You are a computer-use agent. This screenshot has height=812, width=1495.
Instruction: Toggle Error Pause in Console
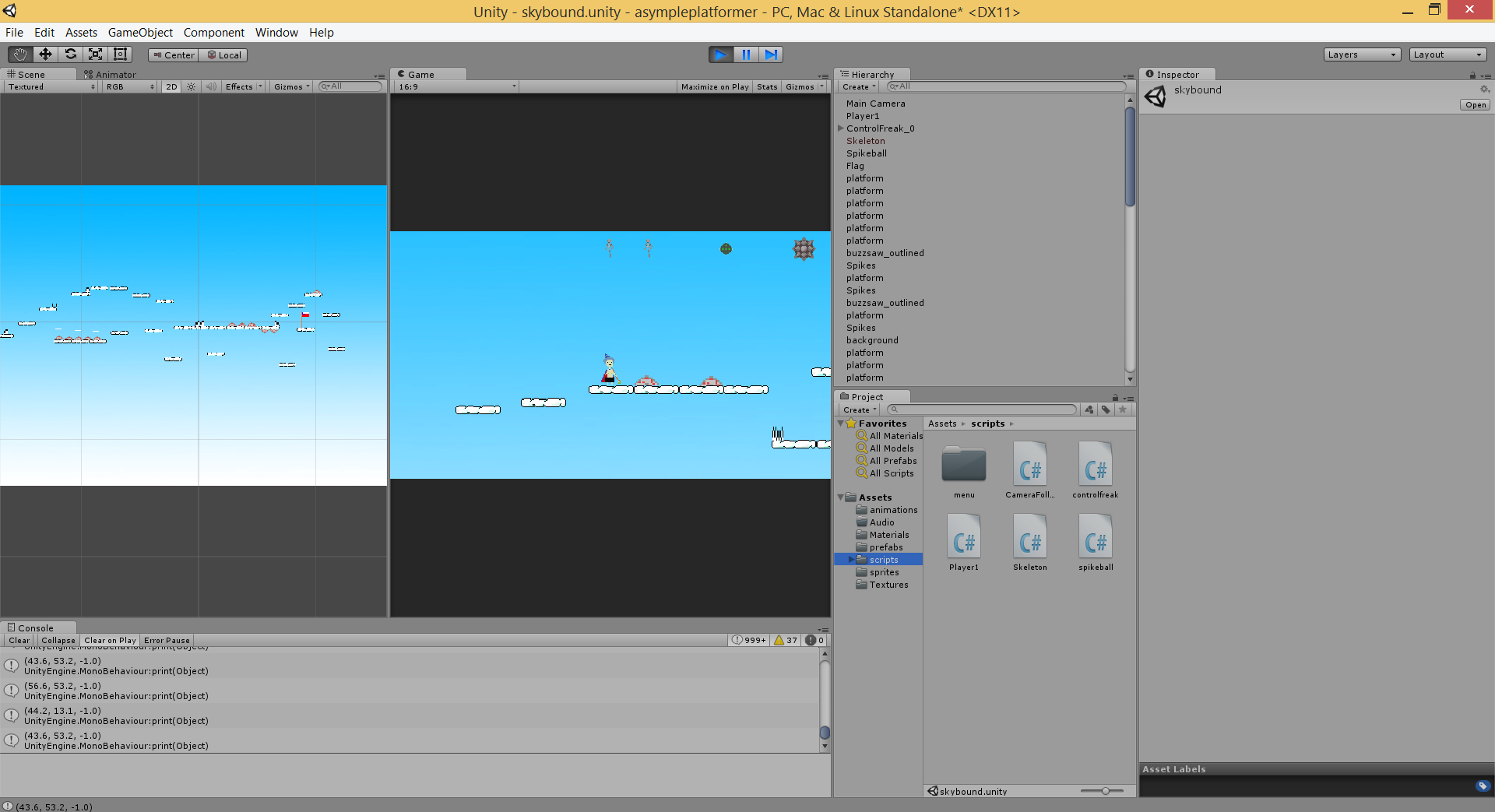[x=167, y=641]
